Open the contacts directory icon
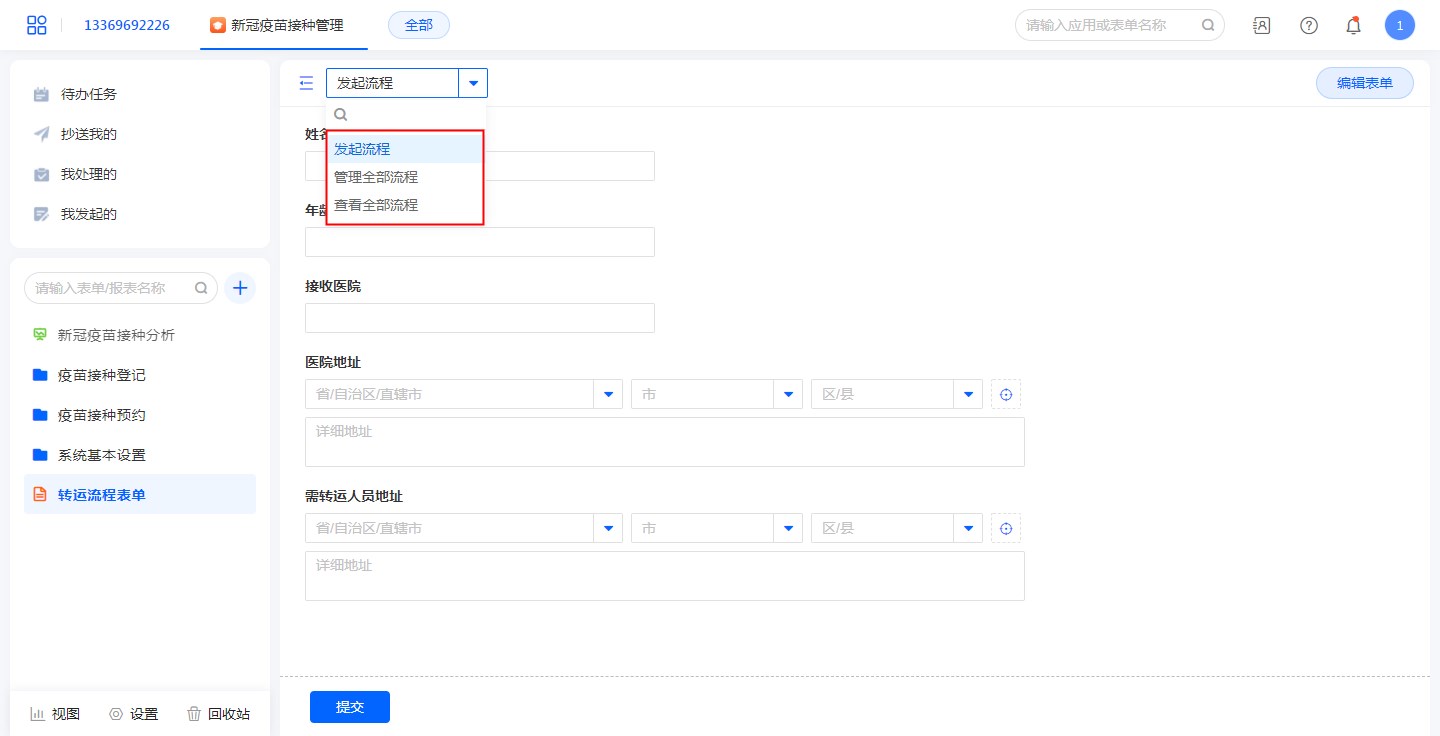The image size is (1440, 736). coord(1262,25)
